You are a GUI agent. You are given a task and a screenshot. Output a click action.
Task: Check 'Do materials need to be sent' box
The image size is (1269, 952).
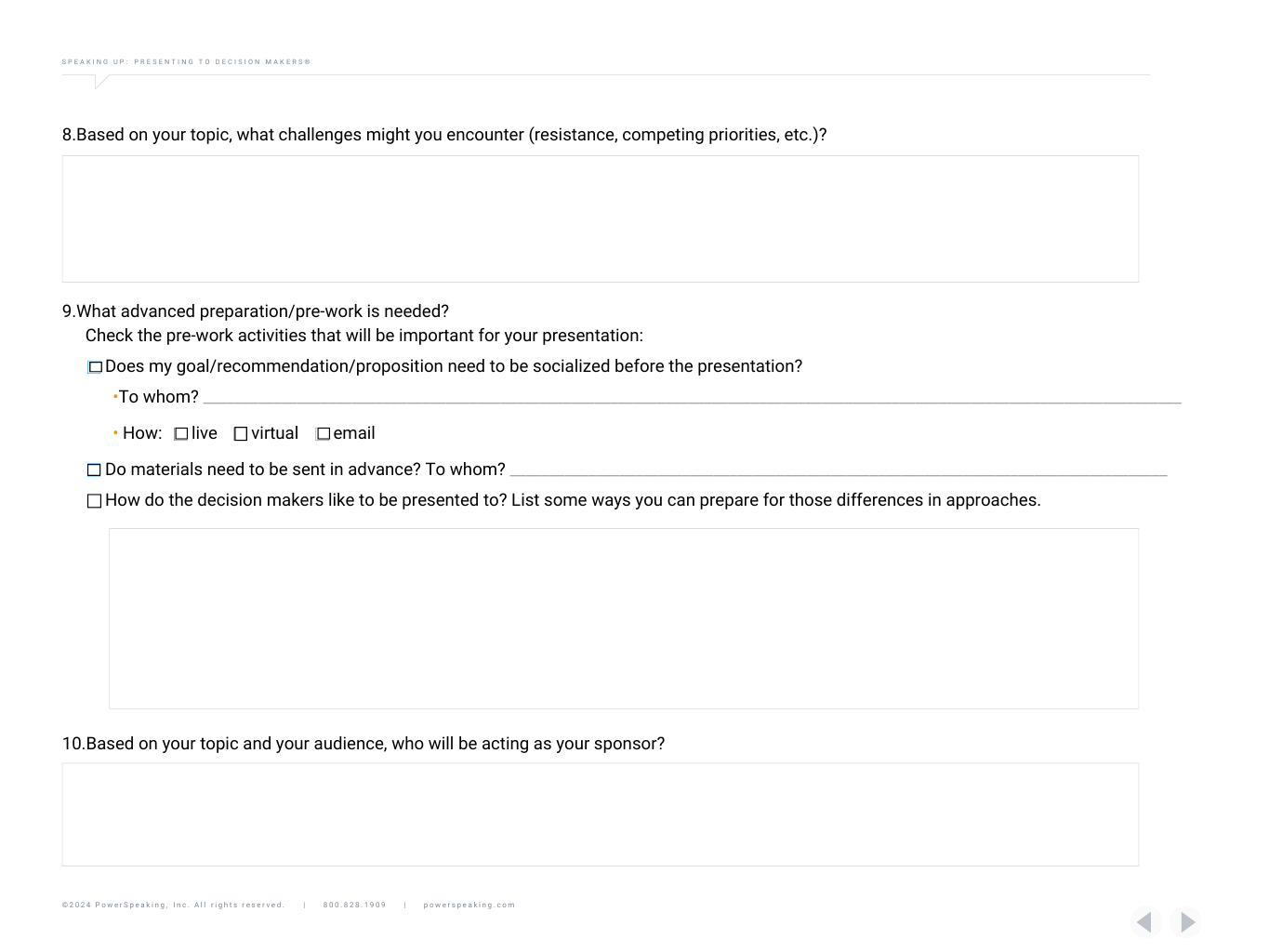[94, 470]
